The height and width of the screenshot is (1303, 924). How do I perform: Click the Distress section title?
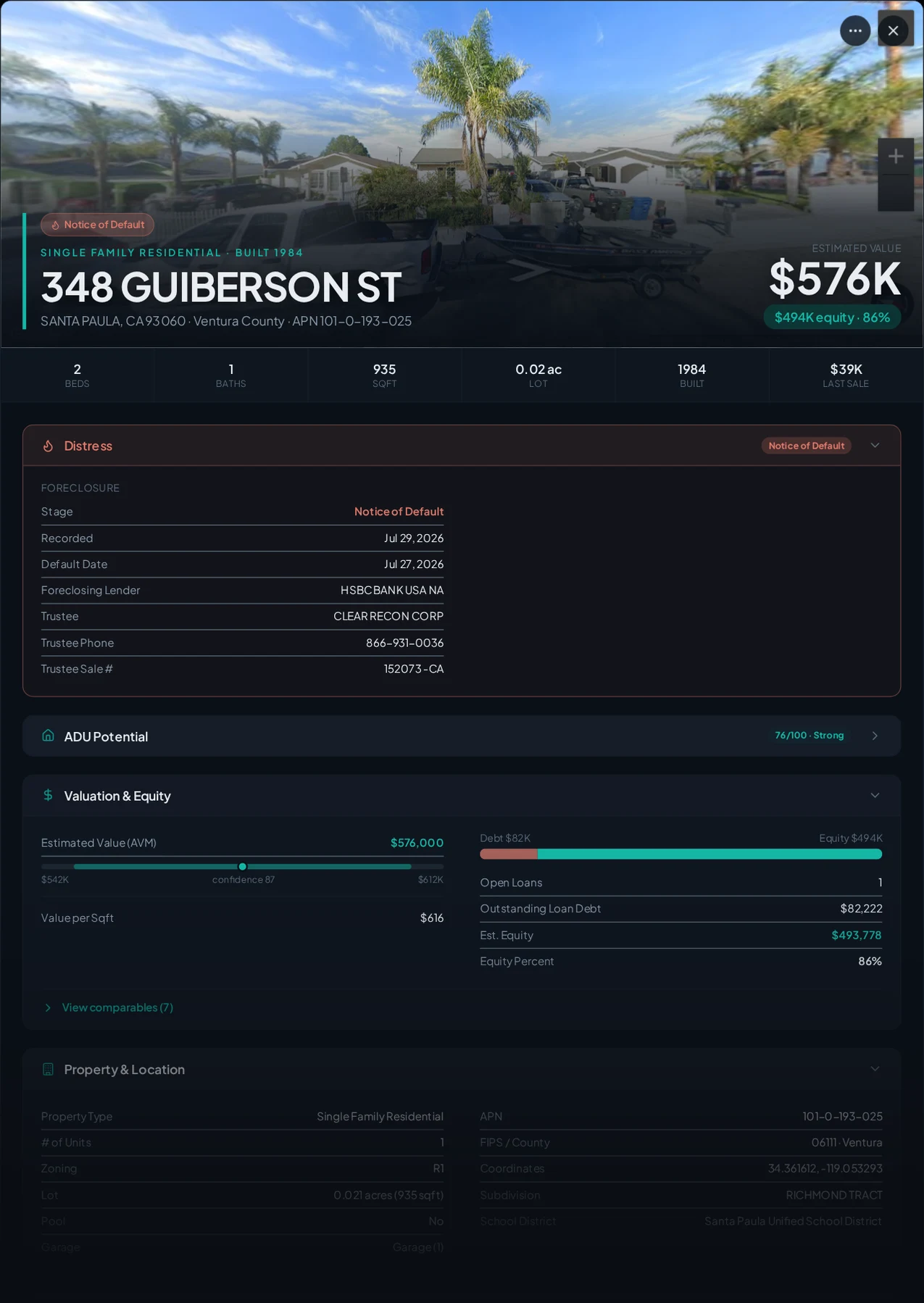(88, 446)
